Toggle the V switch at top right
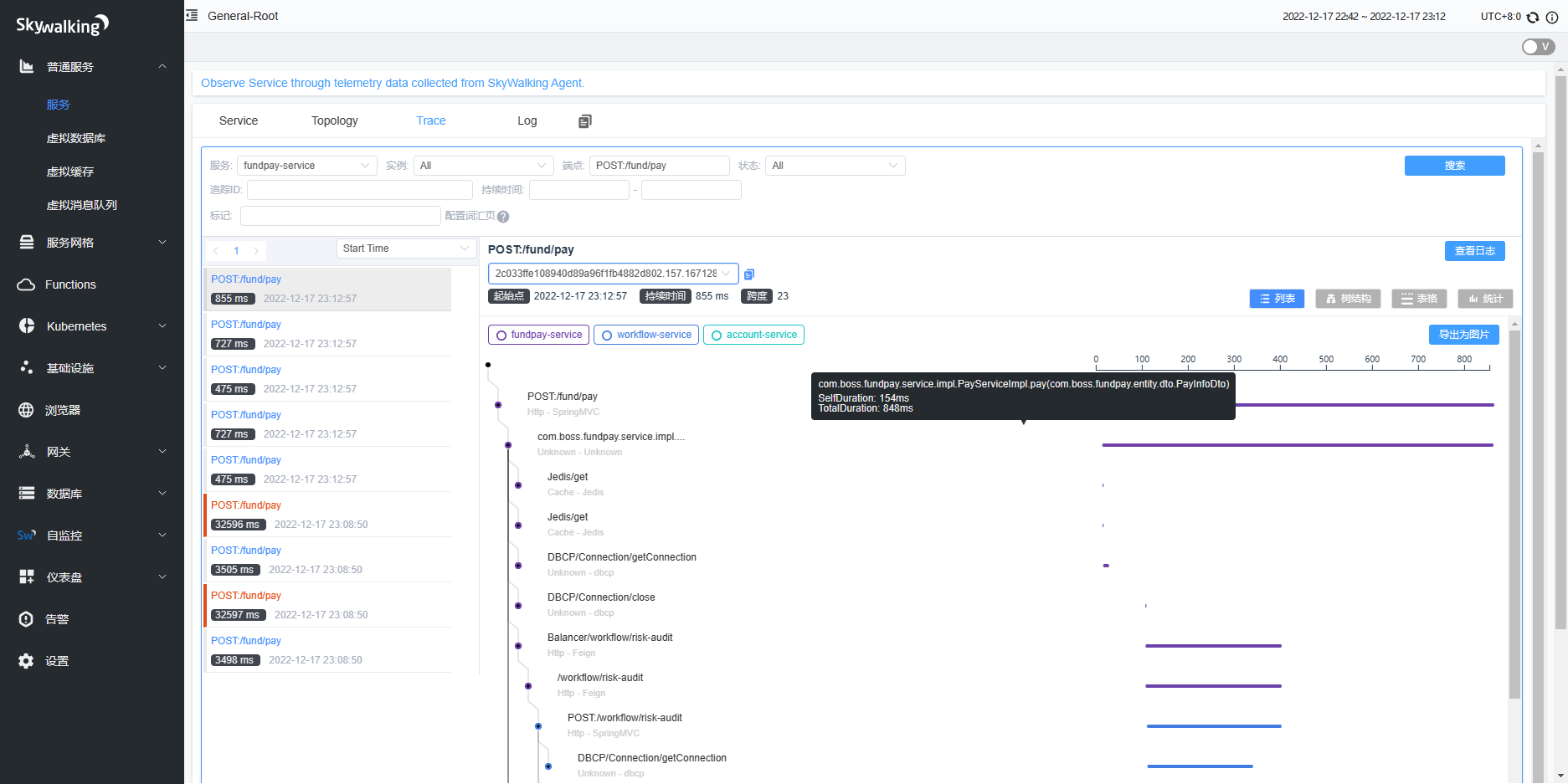1568x784 pixels. coord(1538,47)
